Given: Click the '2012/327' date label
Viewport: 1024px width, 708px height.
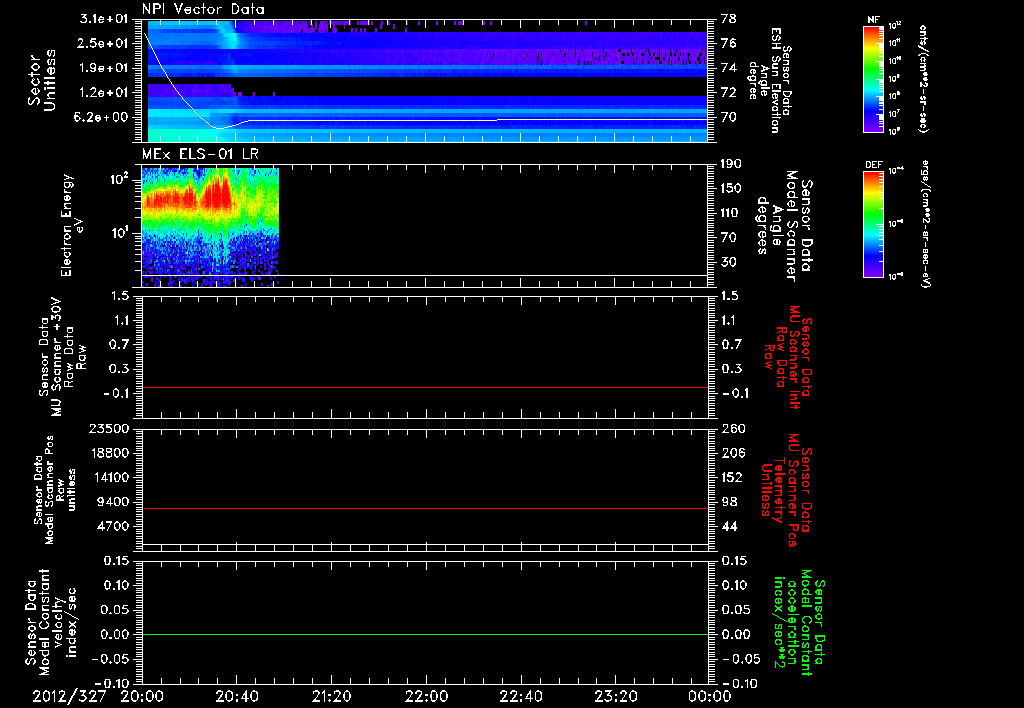Looking at the screenshot, I should click(x=69, y=696).
